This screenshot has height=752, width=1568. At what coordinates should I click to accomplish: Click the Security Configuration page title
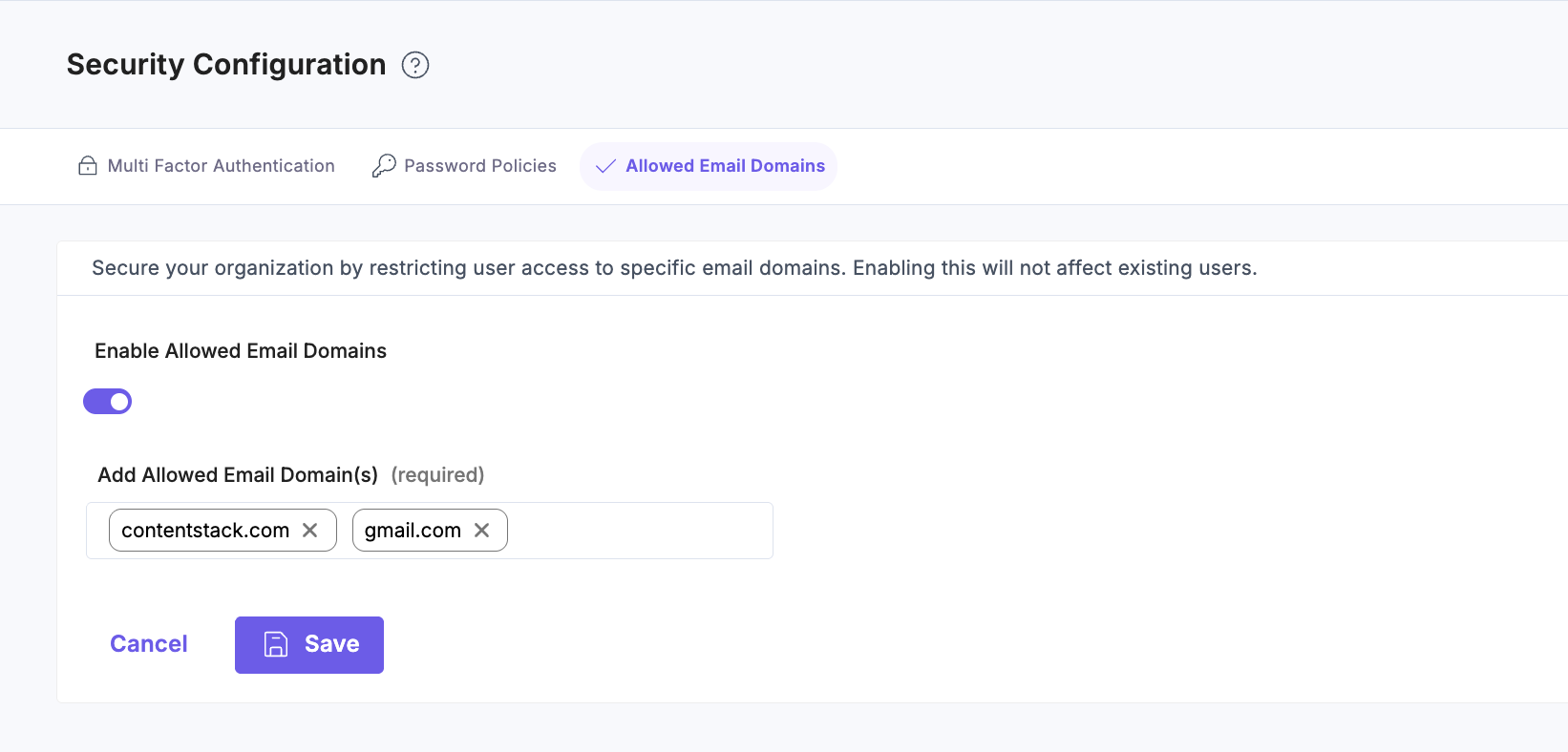(x=225, y=65)
